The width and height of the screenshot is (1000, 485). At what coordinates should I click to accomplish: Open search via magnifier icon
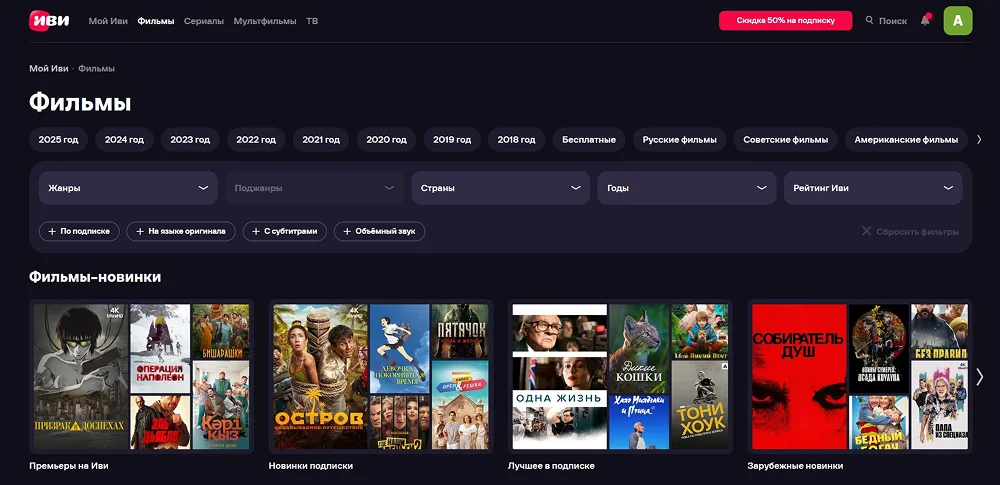869,20
